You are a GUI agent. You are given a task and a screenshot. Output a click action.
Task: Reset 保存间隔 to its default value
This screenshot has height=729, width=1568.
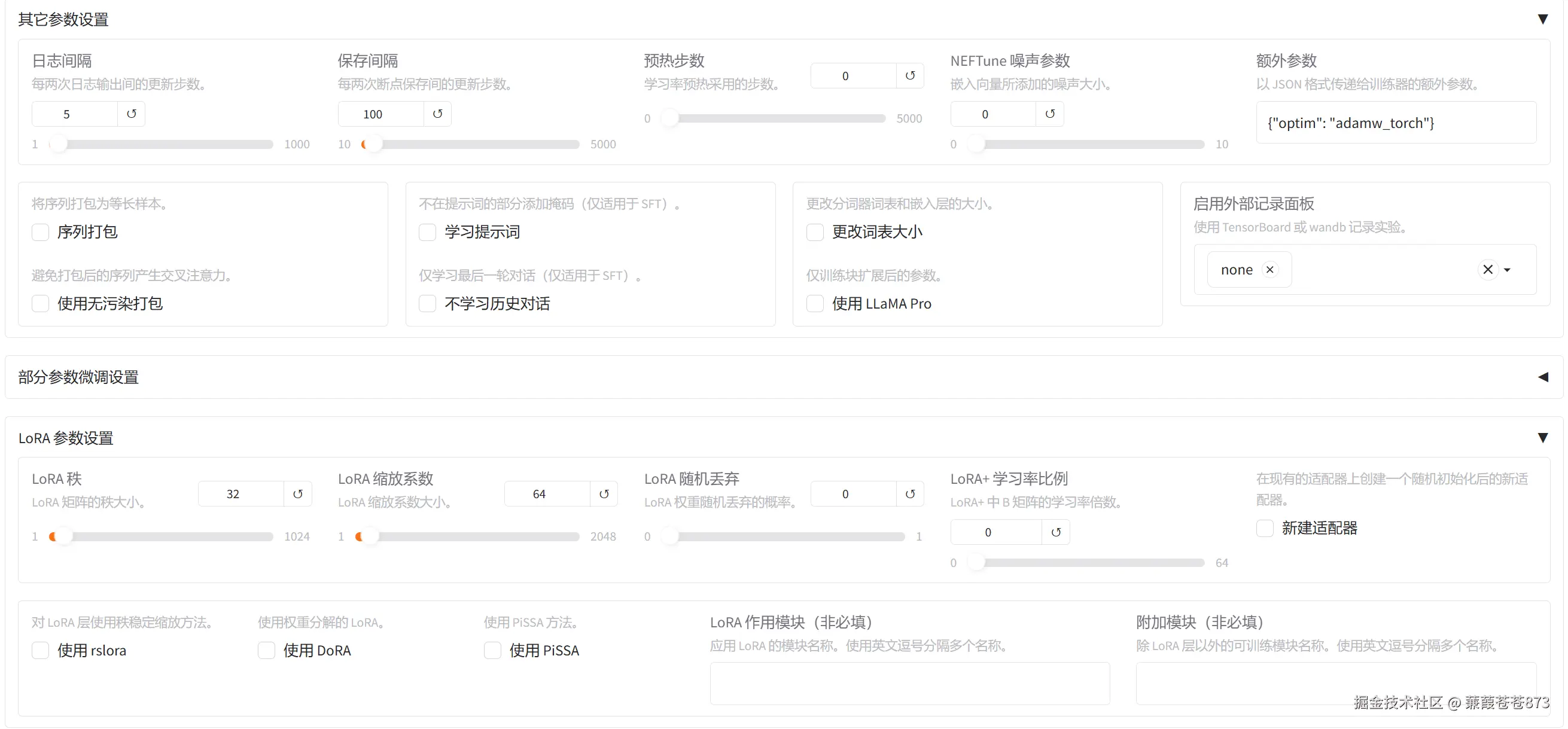438,114
